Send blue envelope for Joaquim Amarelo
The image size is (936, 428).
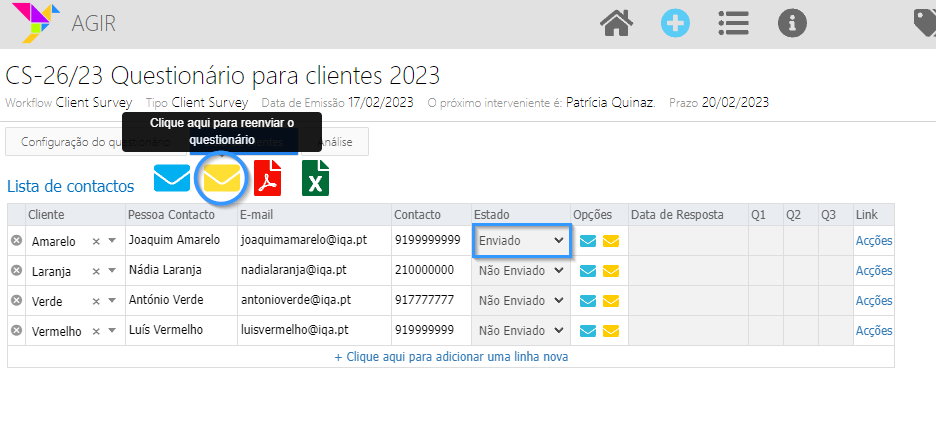point(588,241)
